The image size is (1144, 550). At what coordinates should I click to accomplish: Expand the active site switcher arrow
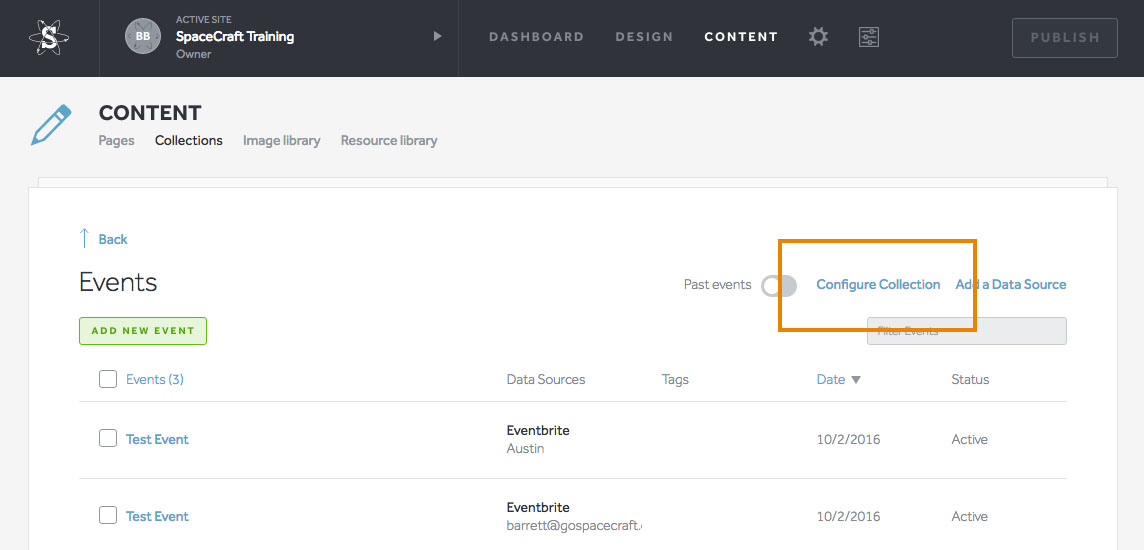[437, 37]
